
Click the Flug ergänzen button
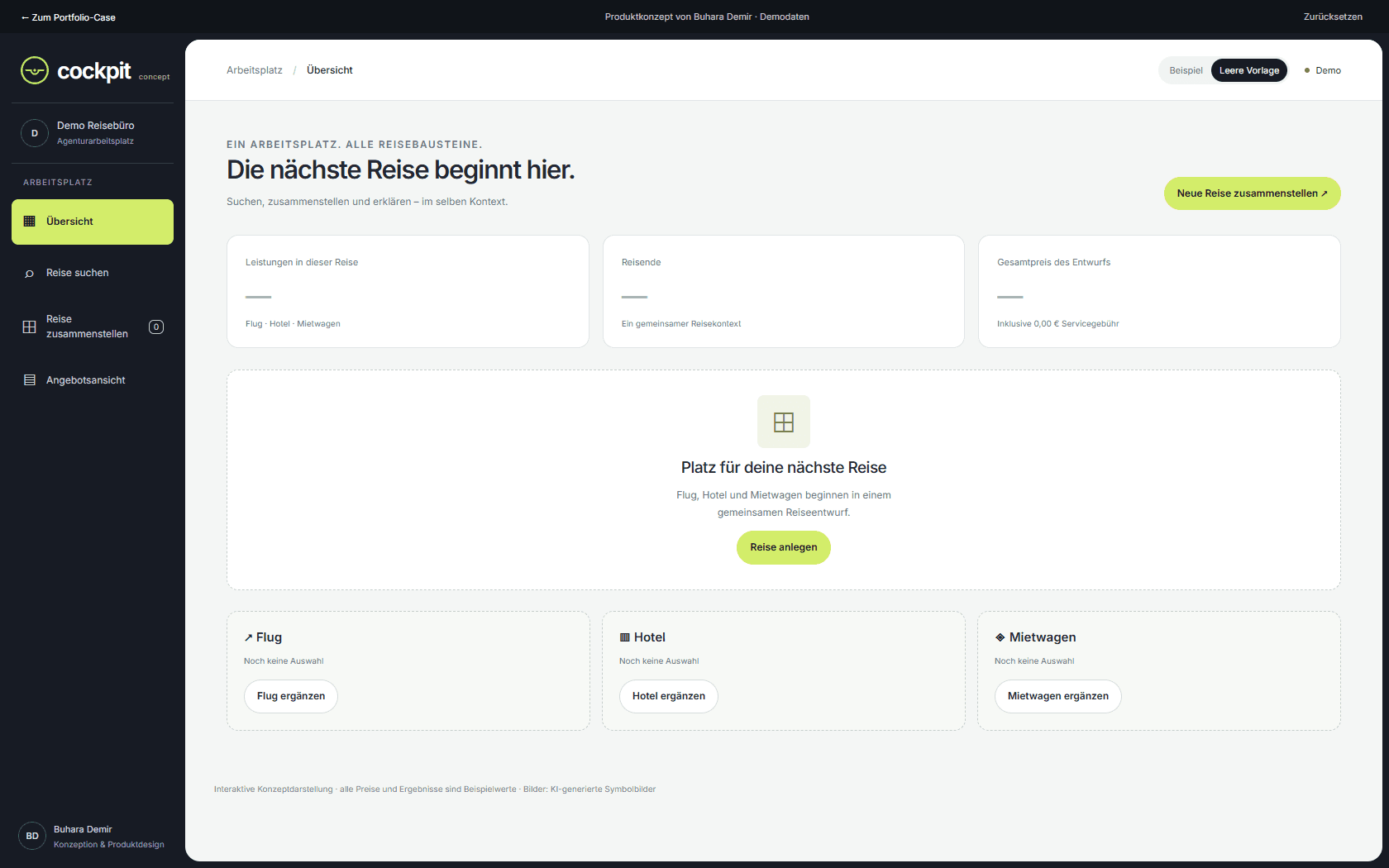tap(291, 696)
